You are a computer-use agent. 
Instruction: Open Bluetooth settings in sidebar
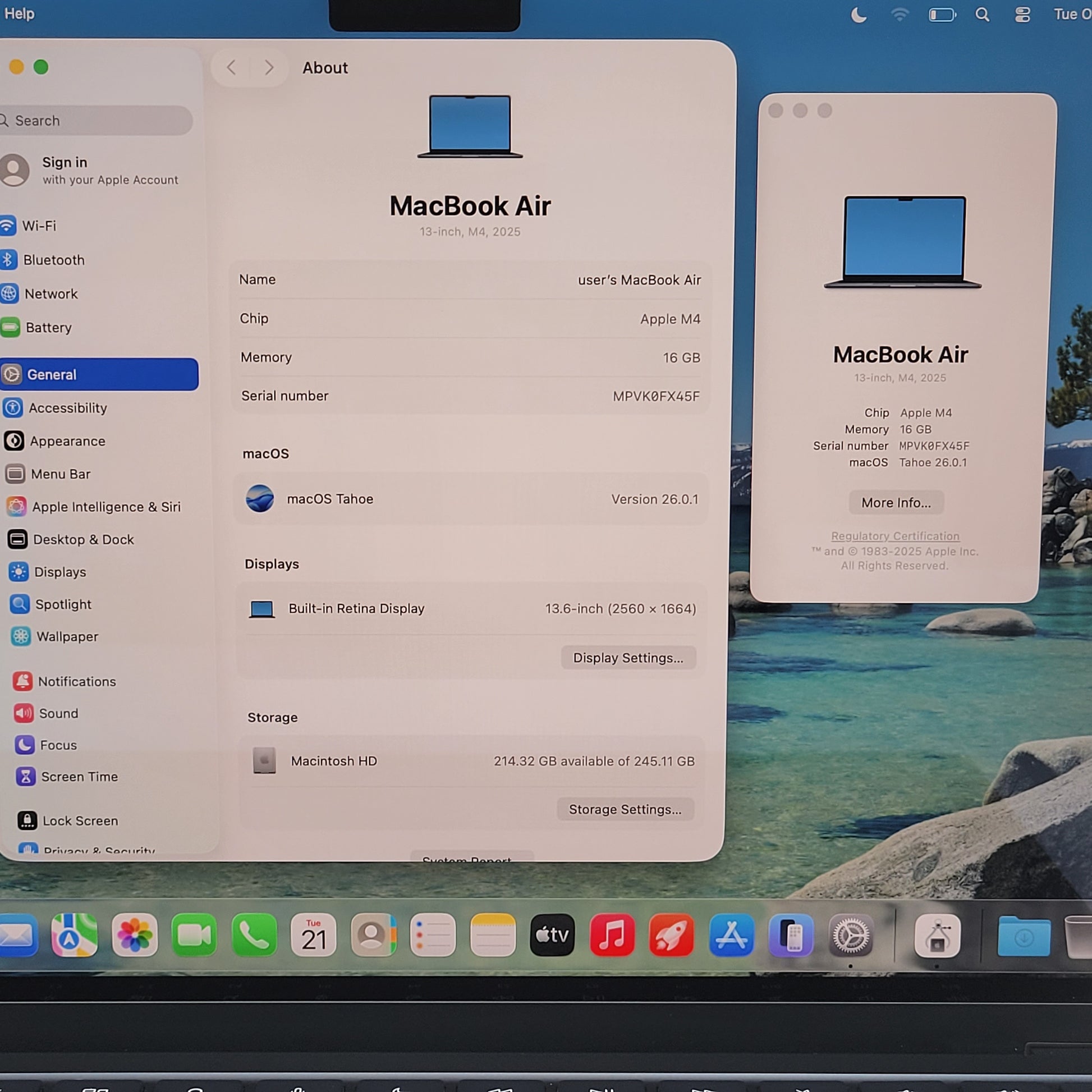point(53,260)
